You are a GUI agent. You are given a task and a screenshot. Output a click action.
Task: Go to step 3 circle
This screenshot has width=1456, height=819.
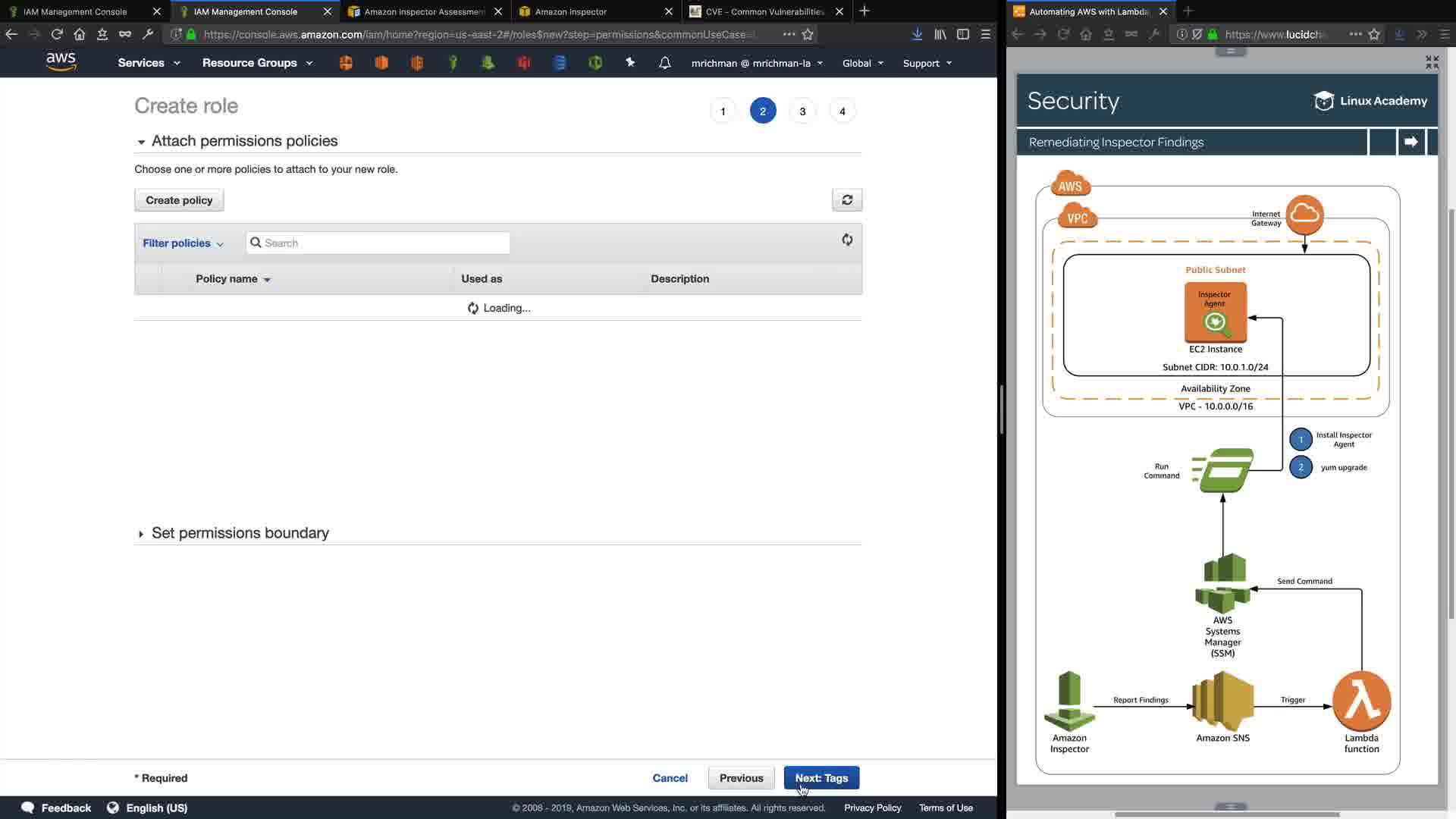[802, 111]
